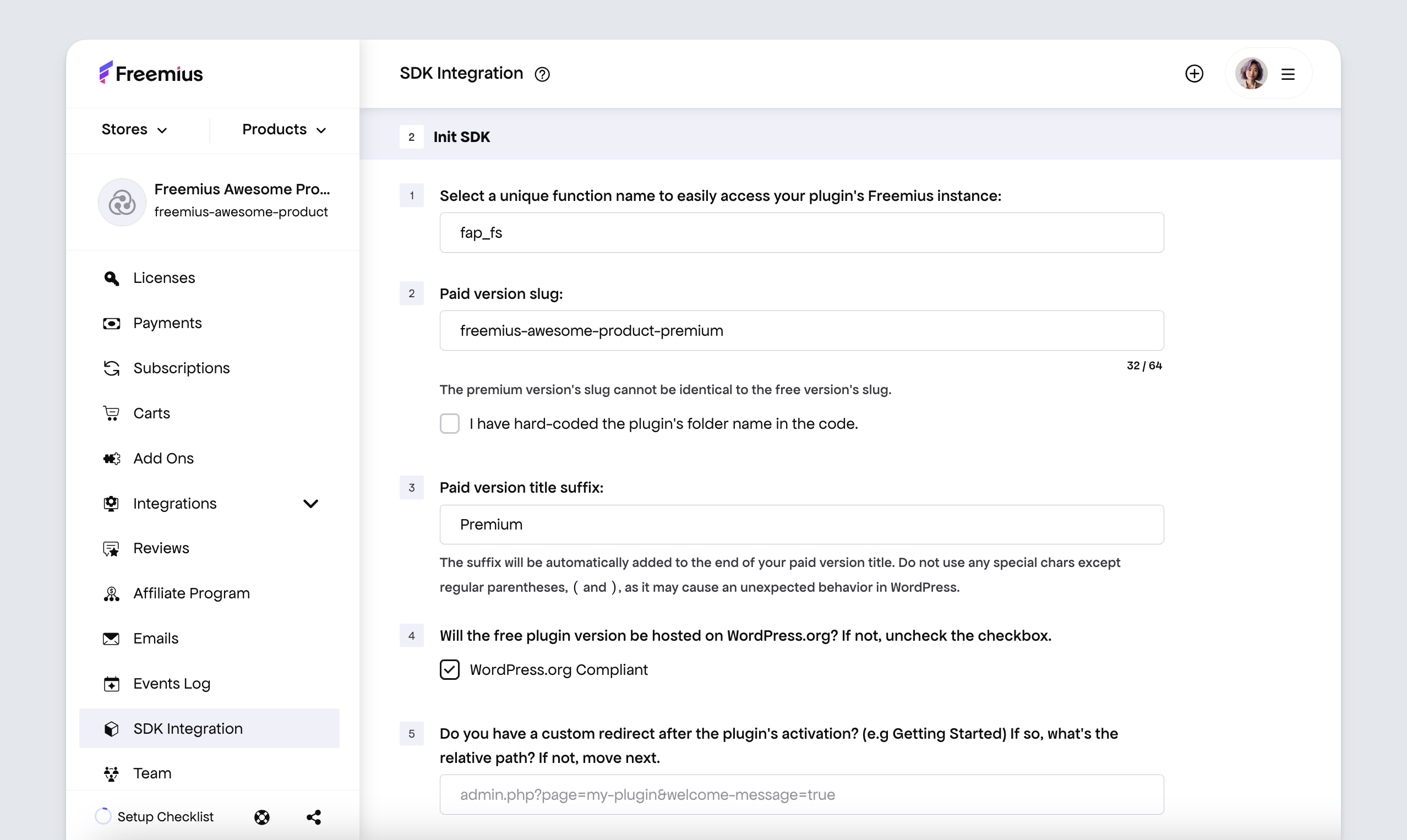This screenshot has width=1407, height=840.
Task: Uncheck the WordPress.org Compliant checkbox
Action: 449,669
